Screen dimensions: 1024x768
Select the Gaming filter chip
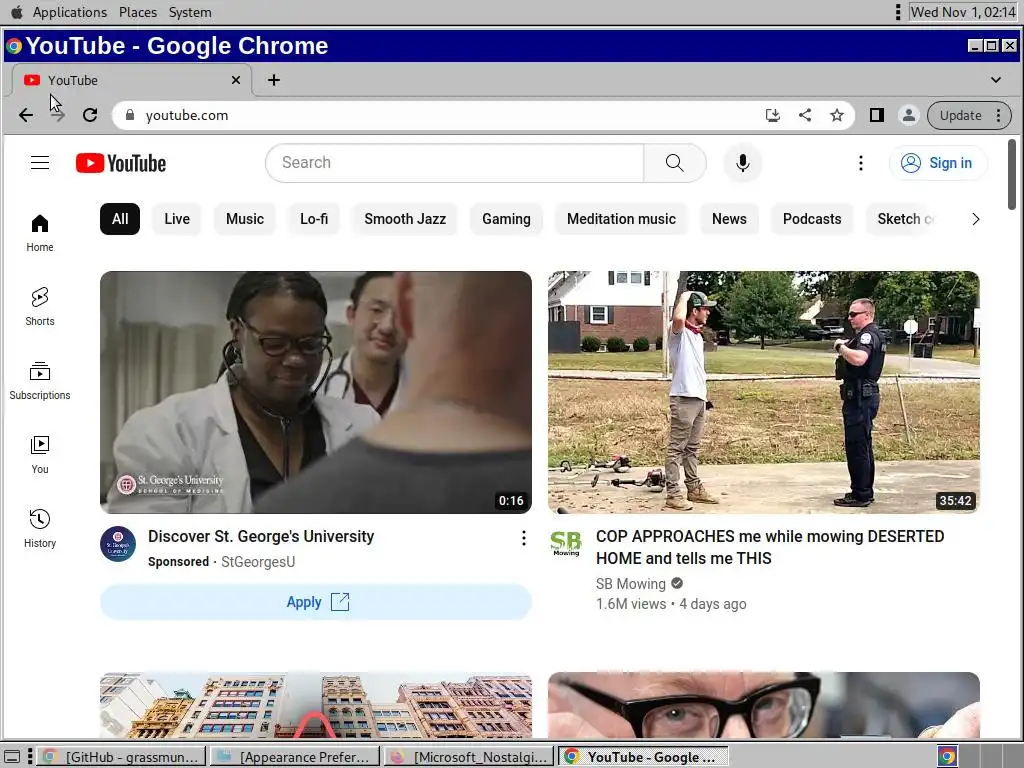point(506,219)
